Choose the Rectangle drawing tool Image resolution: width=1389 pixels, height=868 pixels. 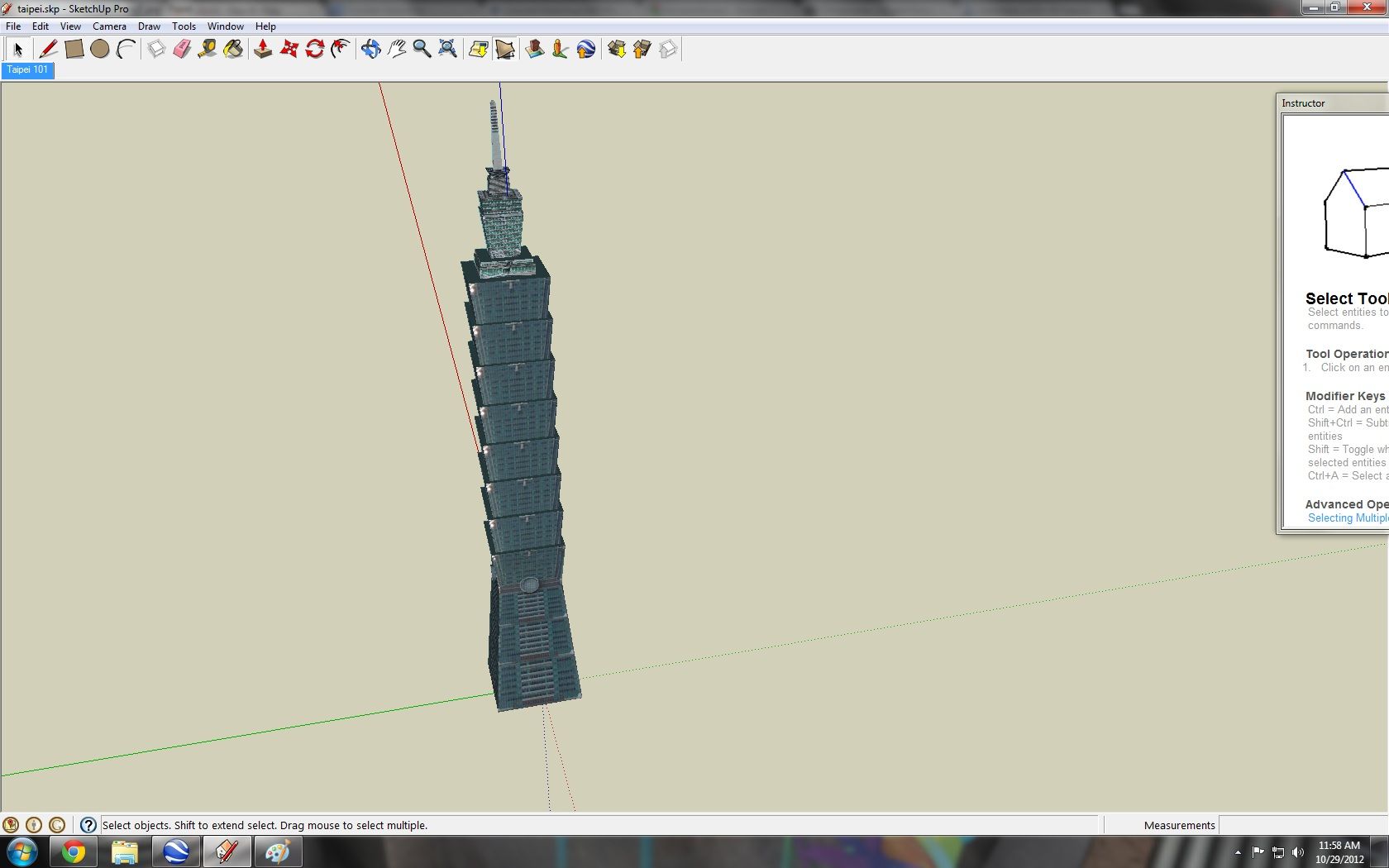point(74,50)
